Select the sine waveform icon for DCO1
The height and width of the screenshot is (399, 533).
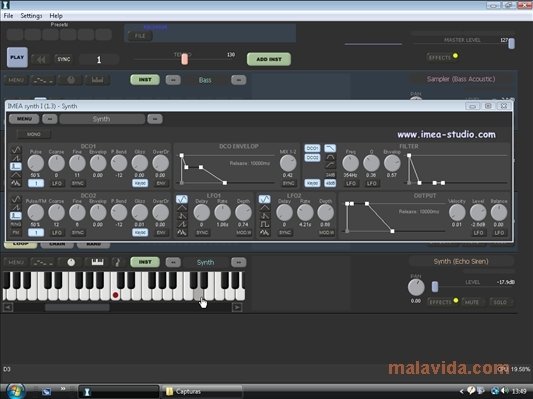pos(16,150)
